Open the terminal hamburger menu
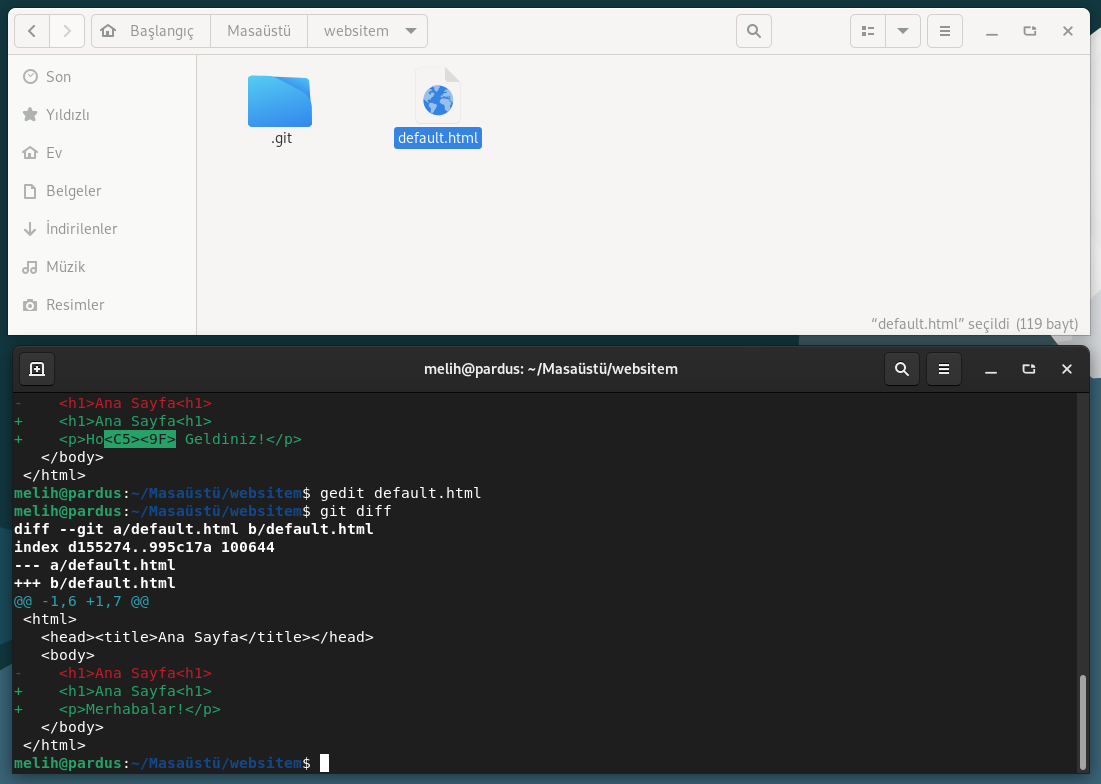Image resolution: width=1101 pixels, height=784 pixels. [944, 369]
